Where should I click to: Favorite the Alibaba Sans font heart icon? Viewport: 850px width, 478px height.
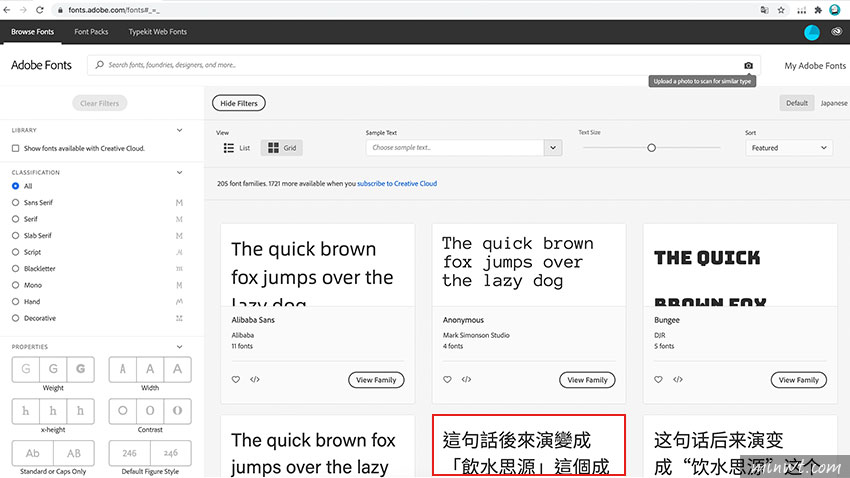(236, 379)
